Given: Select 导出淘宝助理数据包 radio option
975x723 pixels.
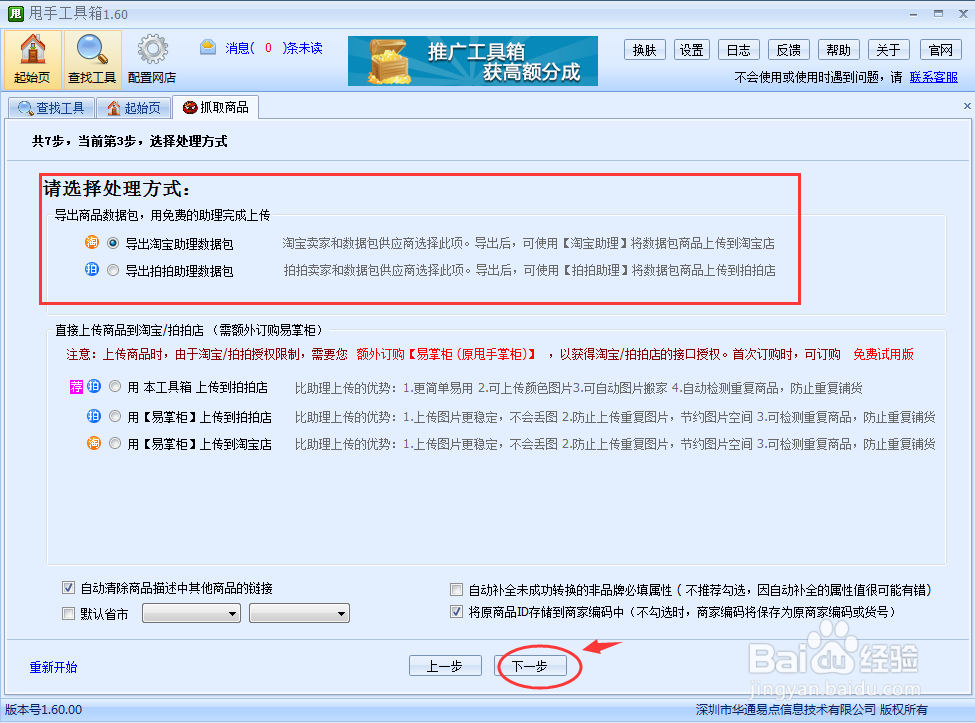Looking at the screenshot, I should [x=113, y=241].
